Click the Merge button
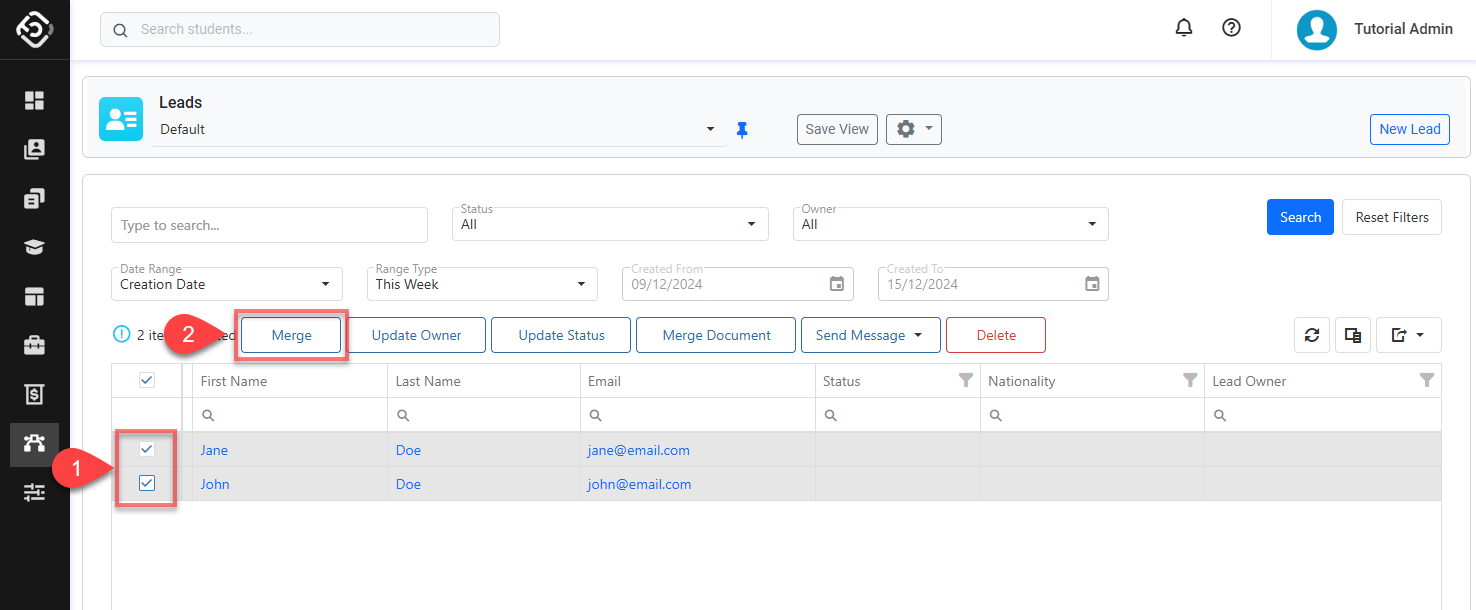The width and height of the screenshot is (1476, 610). click(292, 336)
